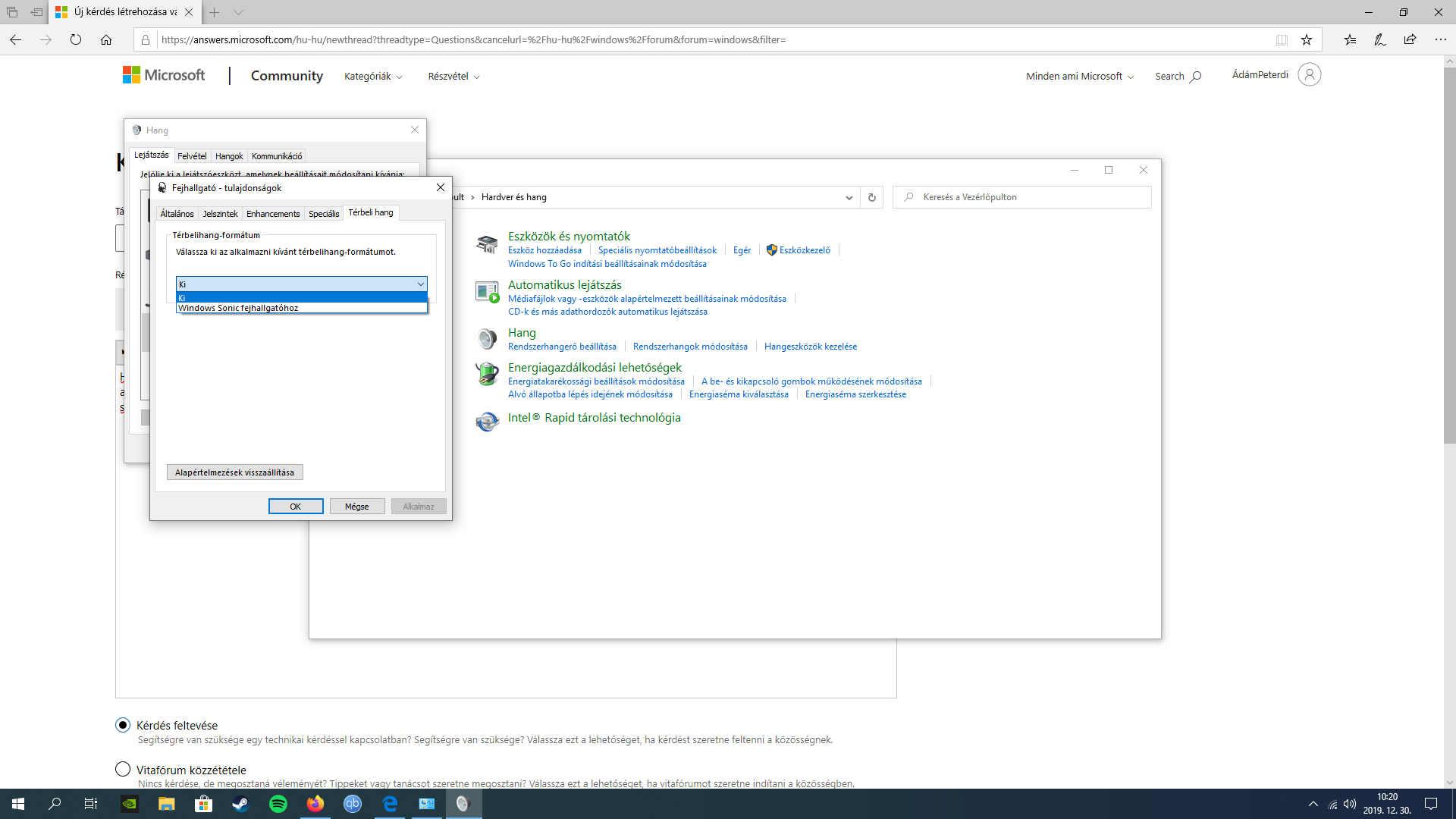
Task: Open Microsoft logo home link
Action: 164,75
